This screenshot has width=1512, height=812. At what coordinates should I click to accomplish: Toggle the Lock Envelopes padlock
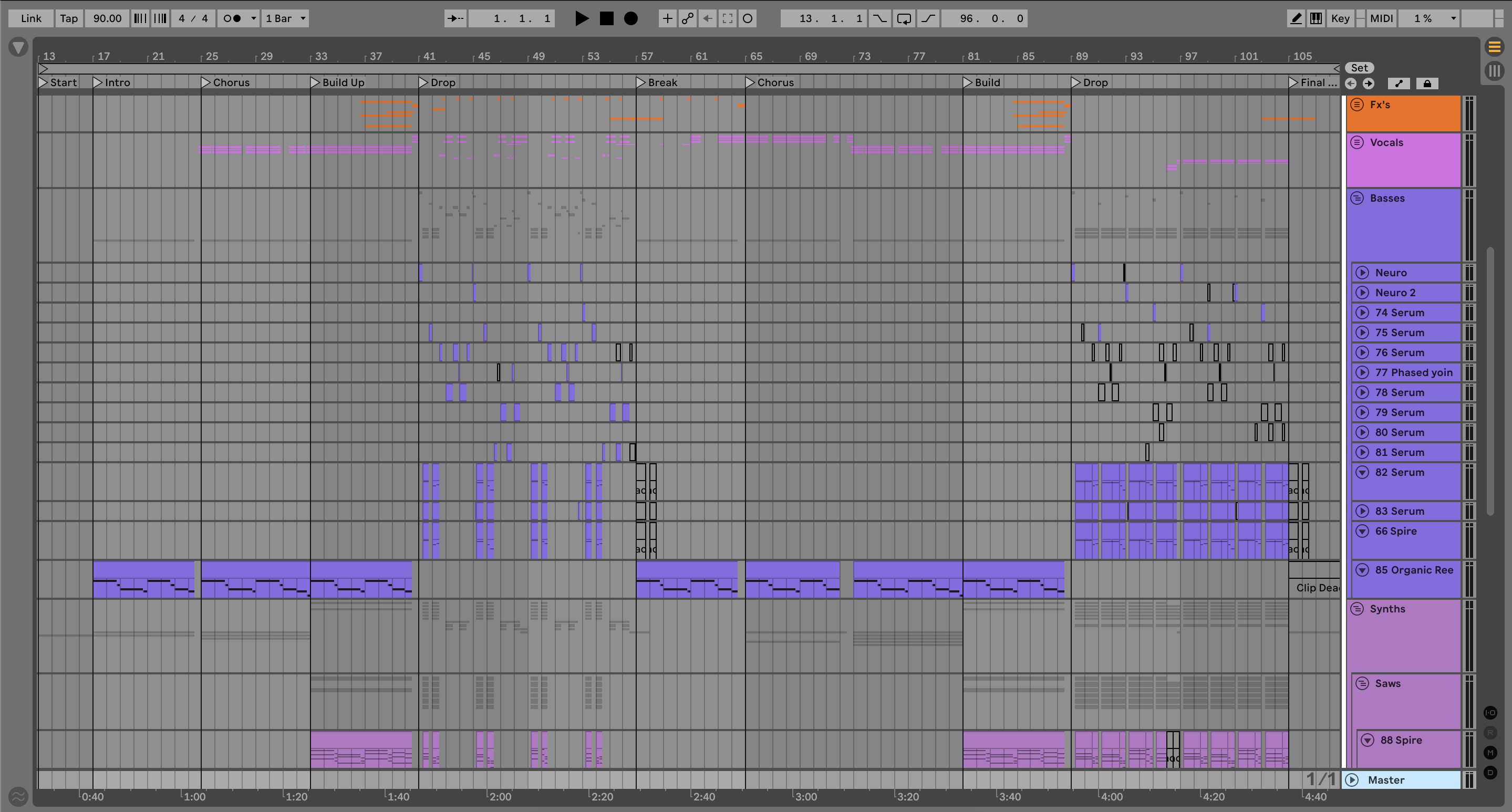pos(1427,84)
